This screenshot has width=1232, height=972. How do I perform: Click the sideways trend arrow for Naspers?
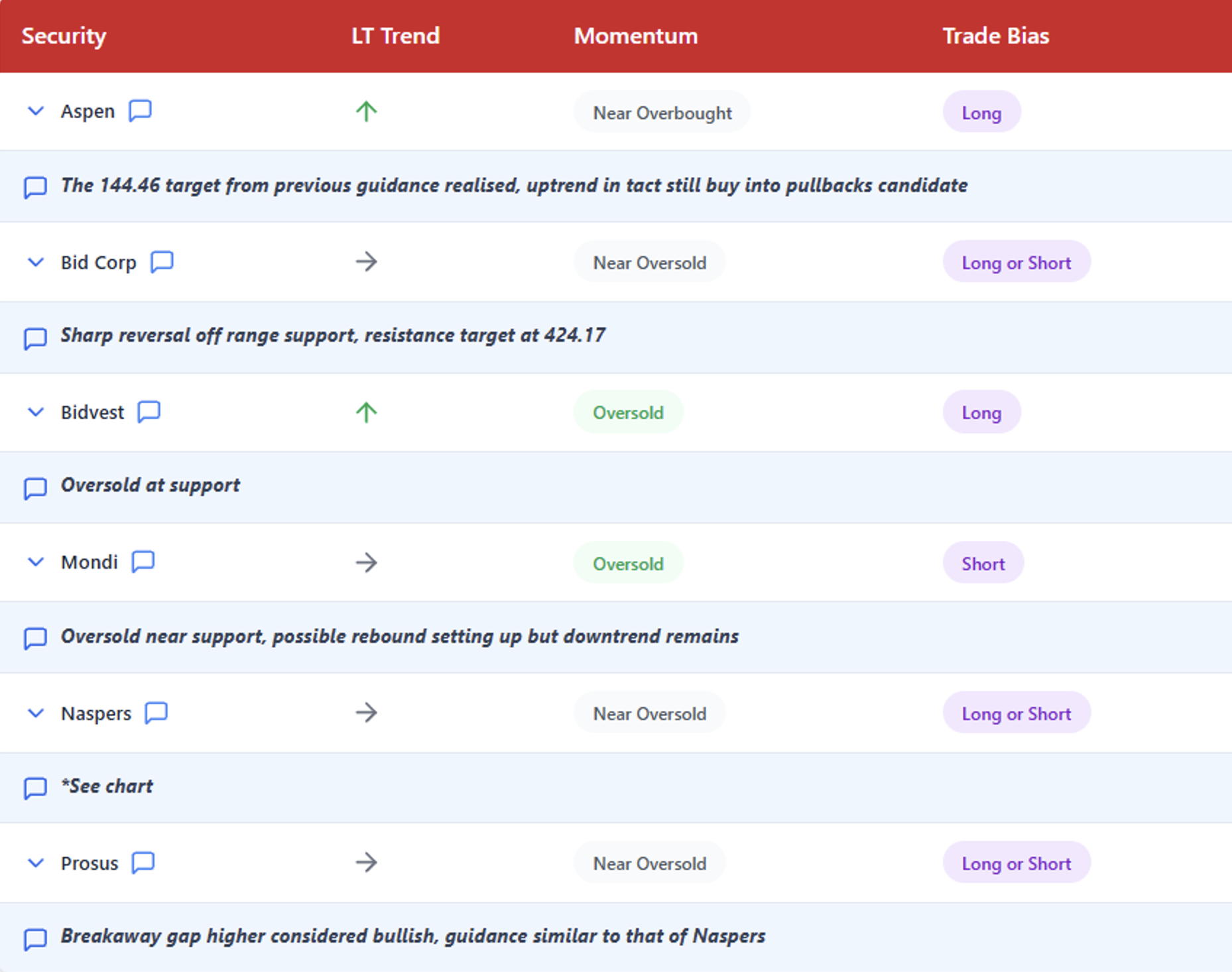coord(366,713)
